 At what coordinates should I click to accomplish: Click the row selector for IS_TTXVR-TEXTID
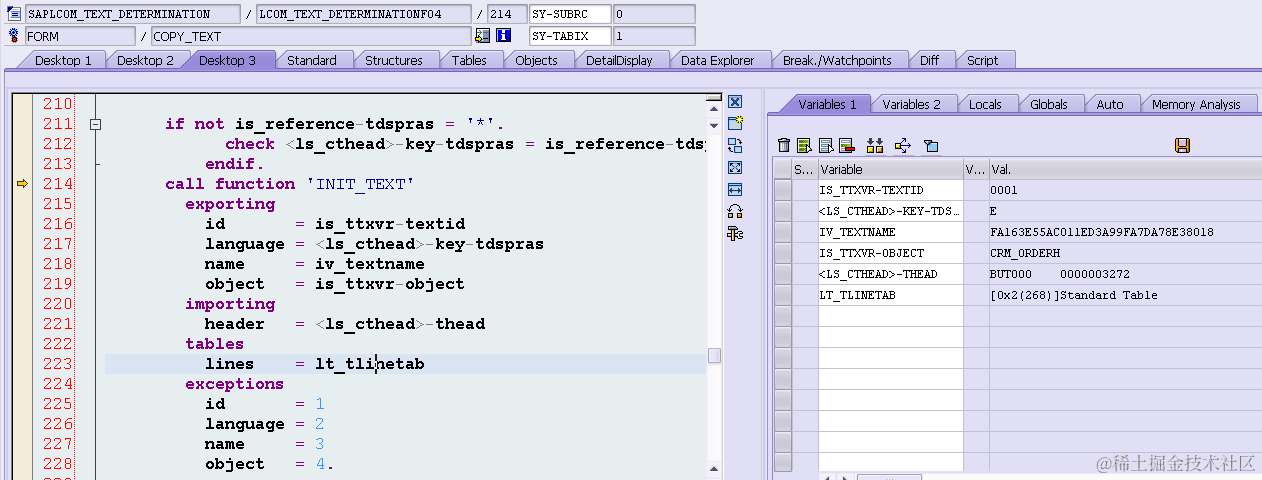point(783,190)
